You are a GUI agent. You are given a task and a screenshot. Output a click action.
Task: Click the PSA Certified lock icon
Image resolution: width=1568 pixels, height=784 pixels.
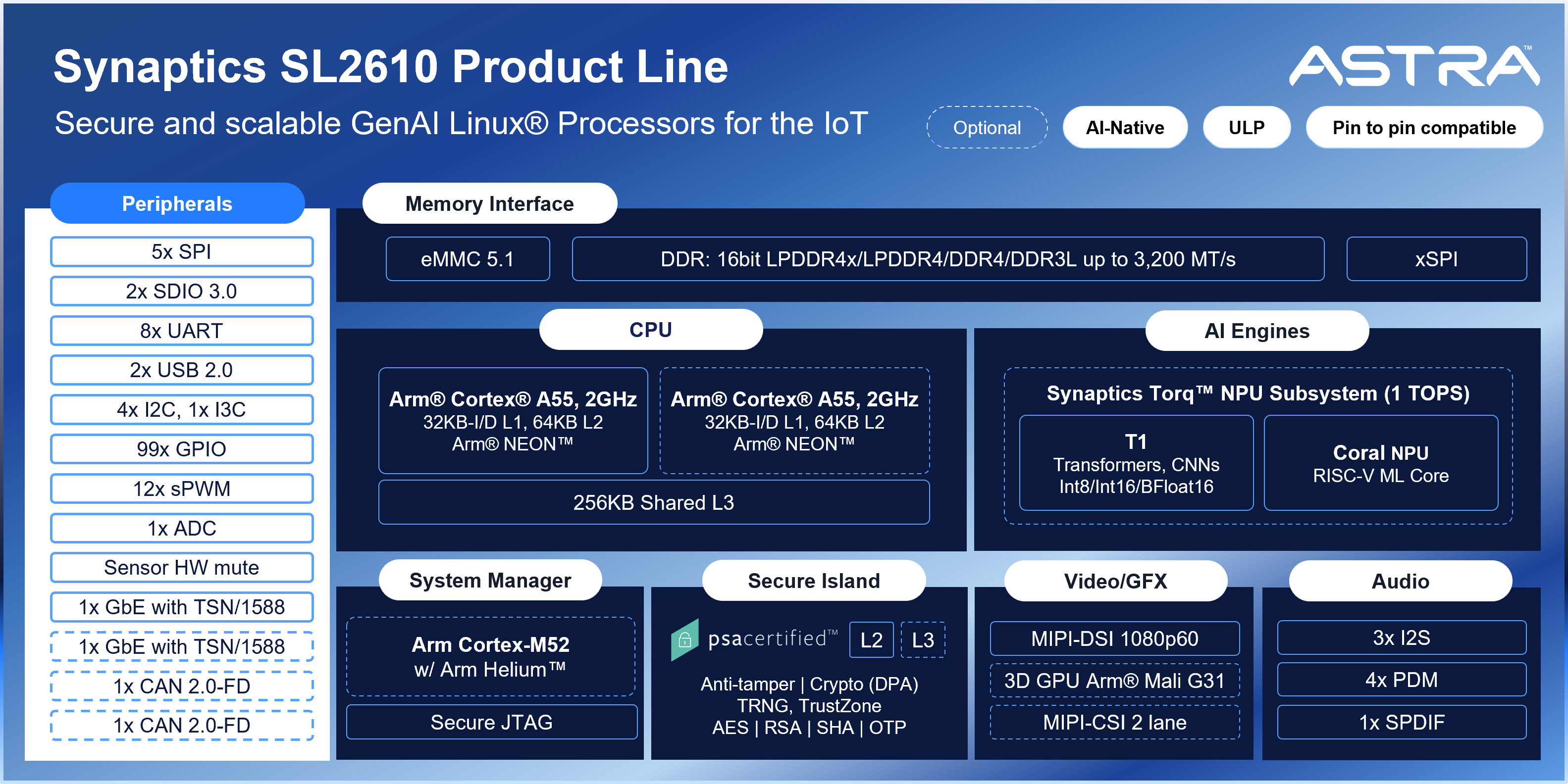[684, 640]
